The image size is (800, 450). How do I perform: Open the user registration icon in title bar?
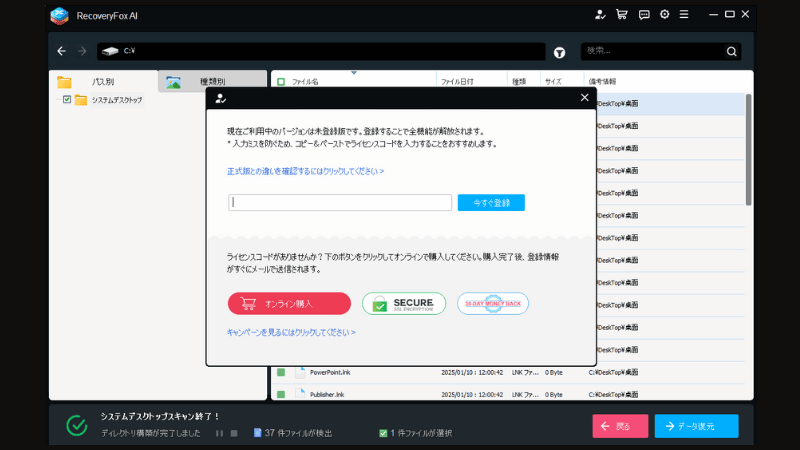point(600,14)
